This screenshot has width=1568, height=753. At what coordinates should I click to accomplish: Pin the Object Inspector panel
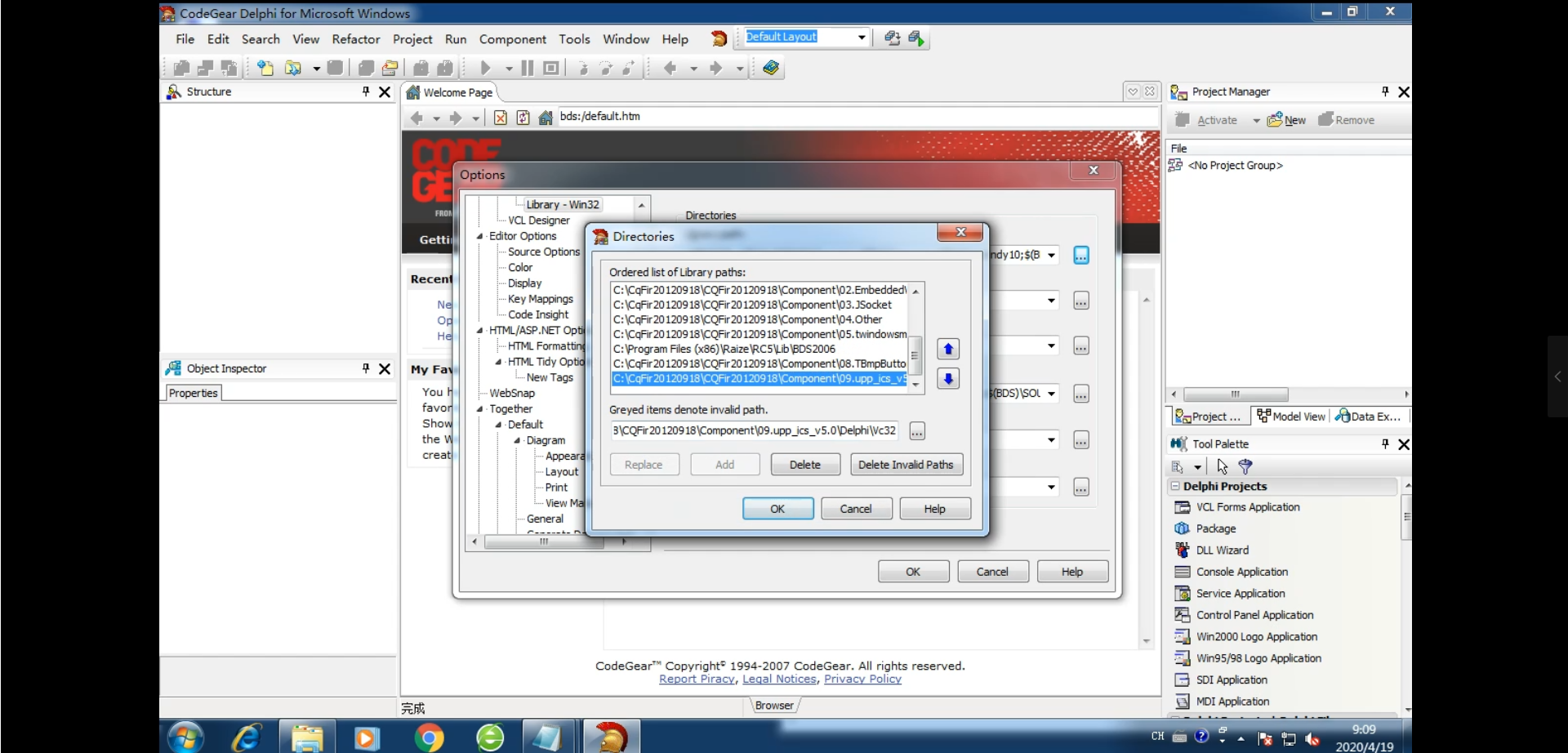pyautogui.click(x=366, y=368)
